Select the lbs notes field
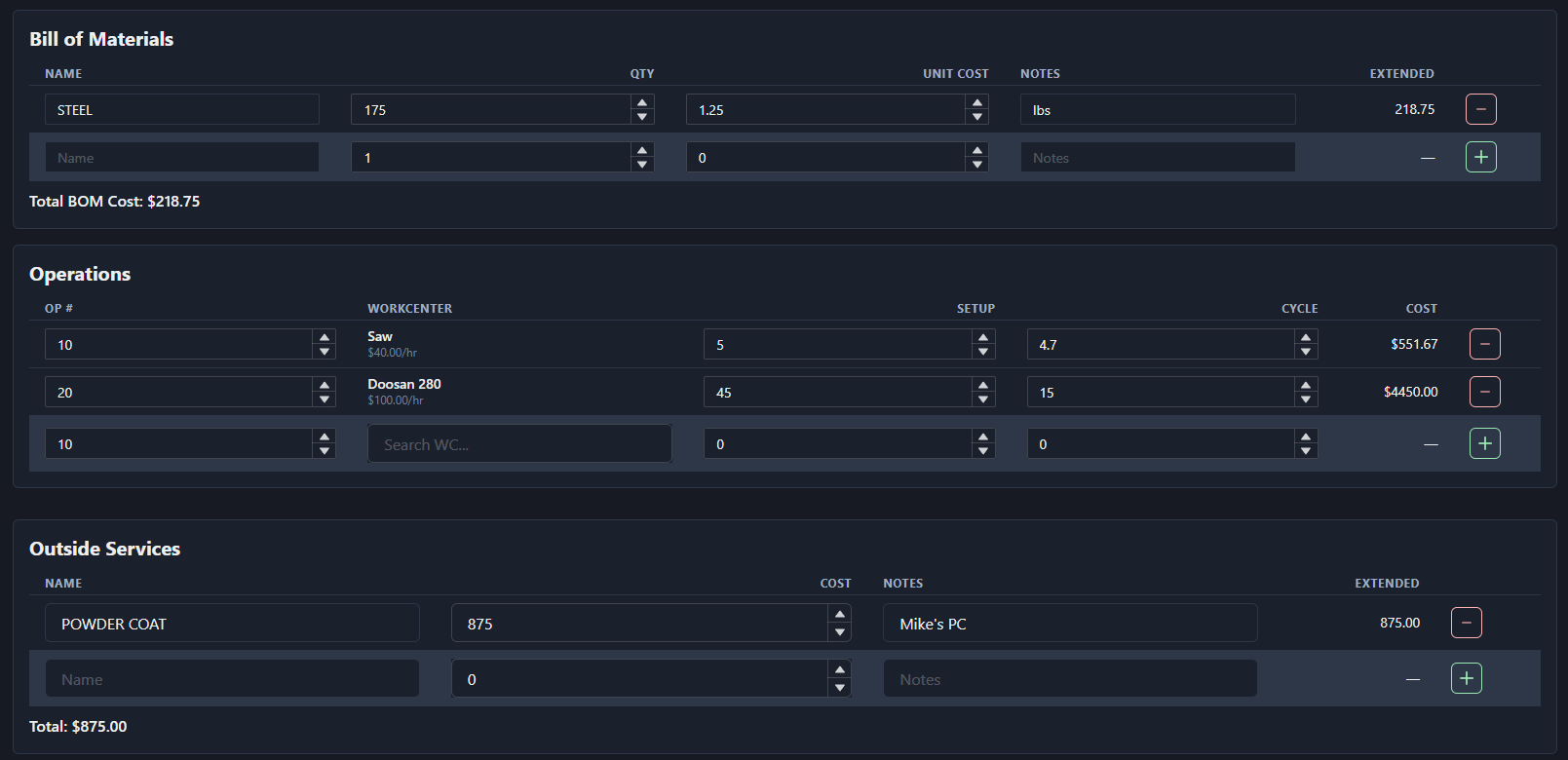 click(1157, 110)
